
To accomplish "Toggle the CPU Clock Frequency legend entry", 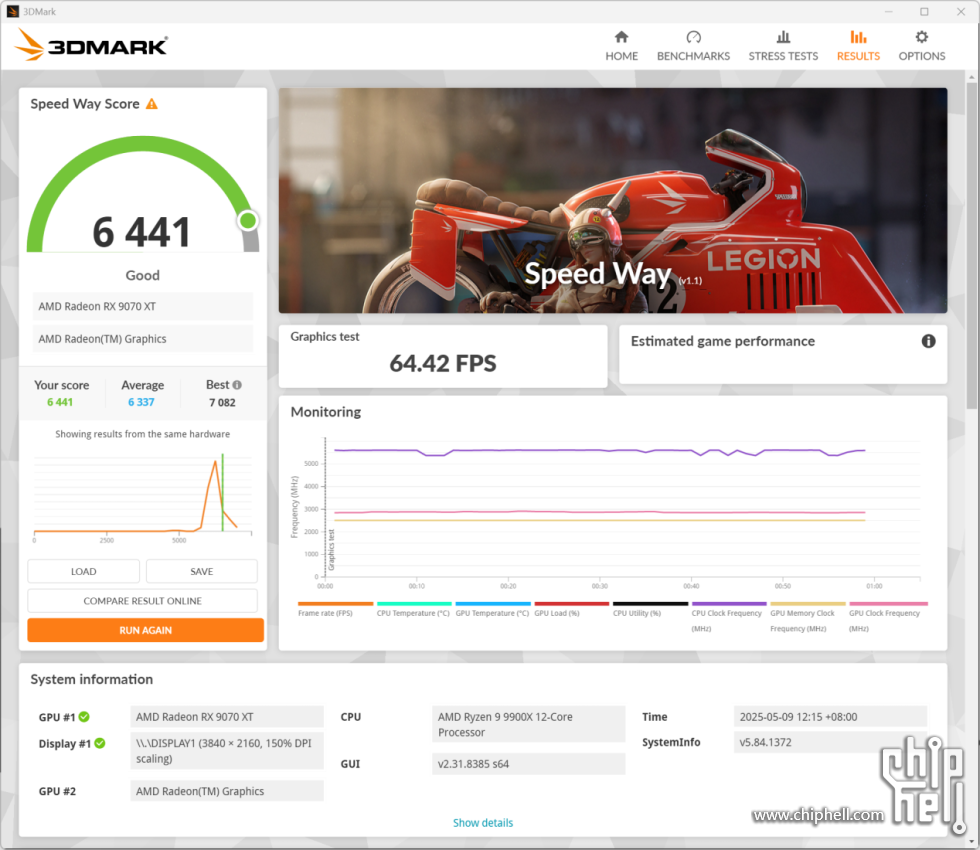I will point(729,617).
